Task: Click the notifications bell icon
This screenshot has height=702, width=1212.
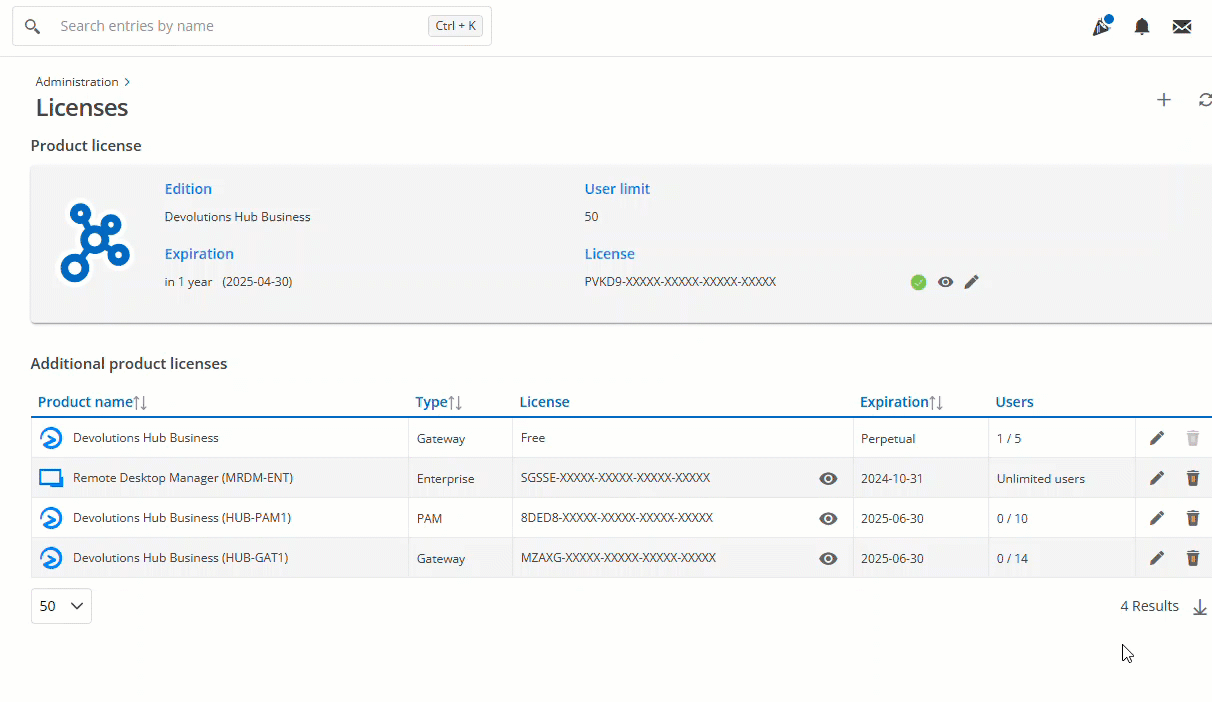Action: coord(1142,27)
